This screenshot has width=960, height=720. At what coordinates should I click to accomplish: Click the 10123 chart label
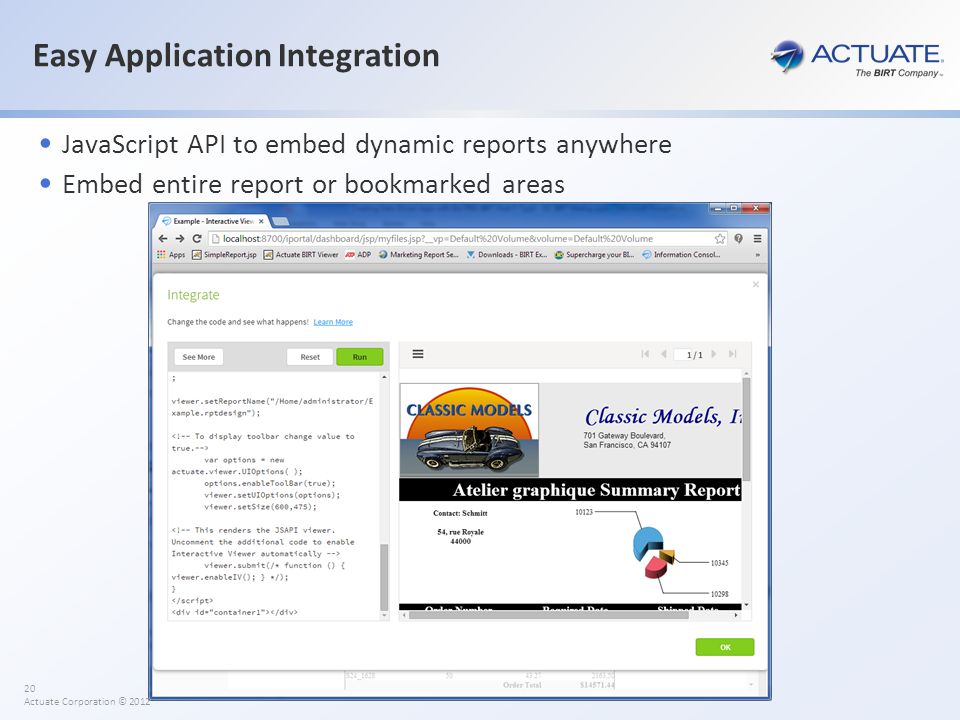click(584, 512)
